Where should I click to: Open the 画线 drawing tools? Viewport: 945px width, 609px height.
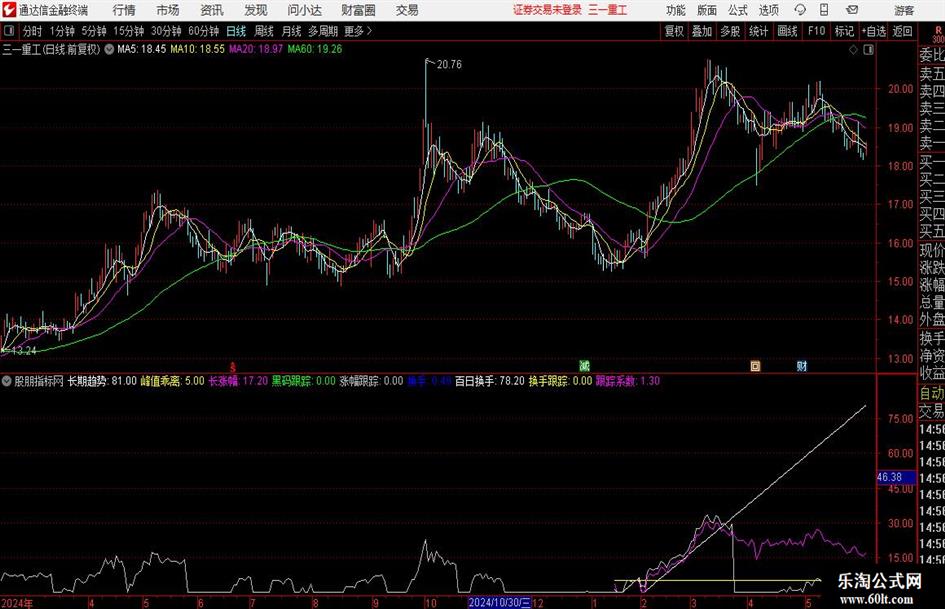[787, 31]
